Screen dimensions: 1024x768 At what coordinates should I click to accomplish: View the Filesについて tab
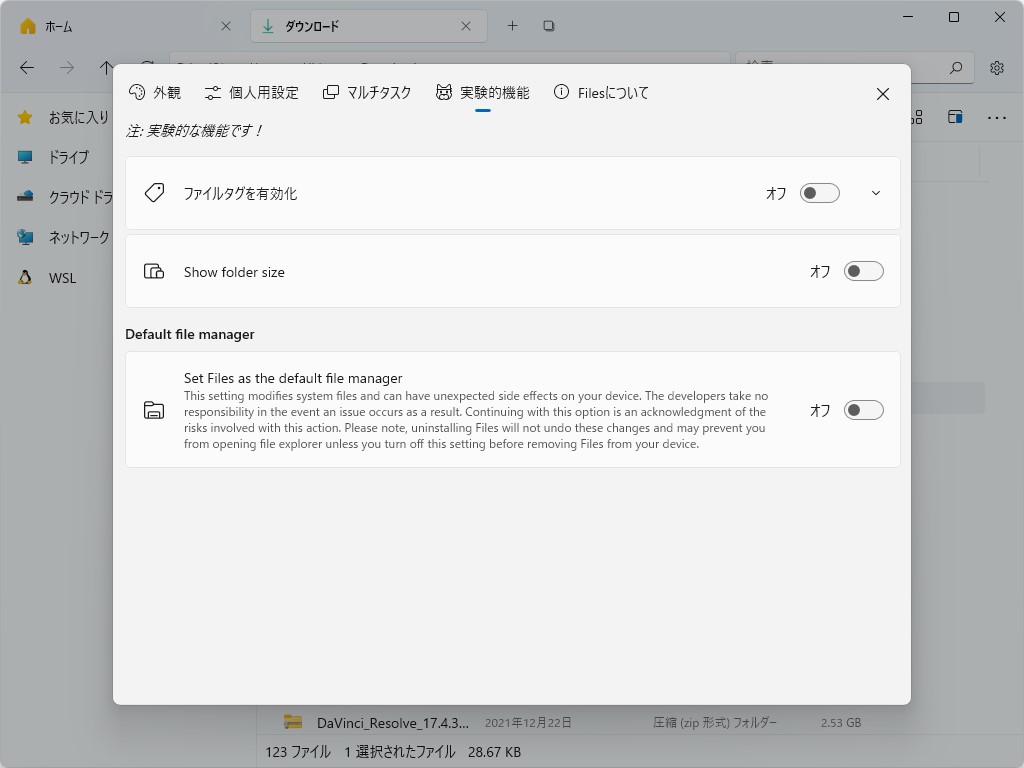click(x=600, y=92)
